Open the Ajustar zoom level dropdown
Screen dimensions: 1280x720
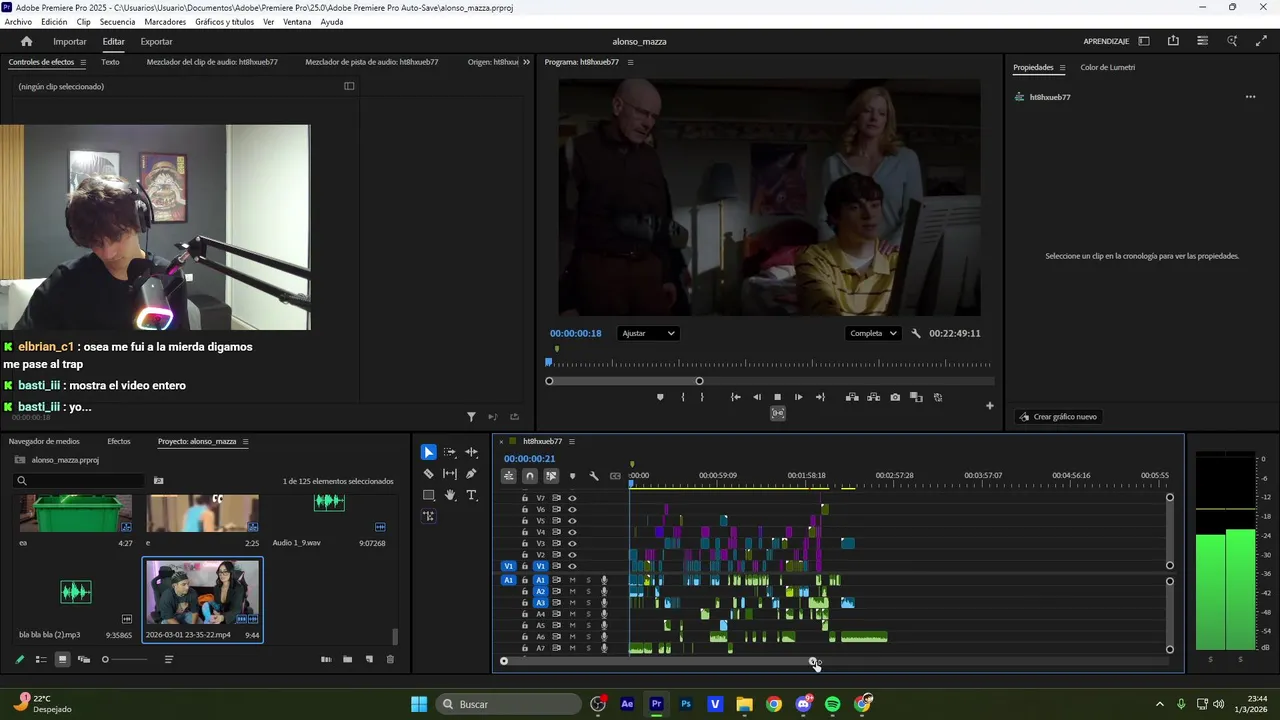(649, 334)
